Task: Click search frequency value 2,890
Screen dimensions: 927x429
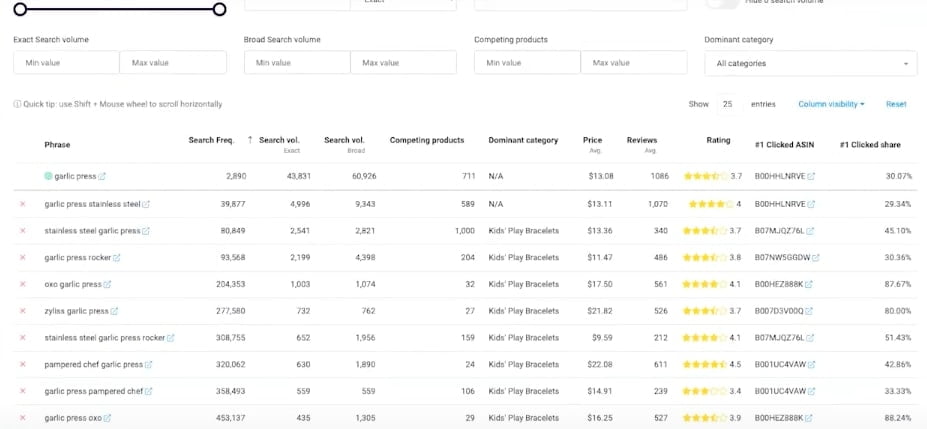Action: (x=236, y=176)
